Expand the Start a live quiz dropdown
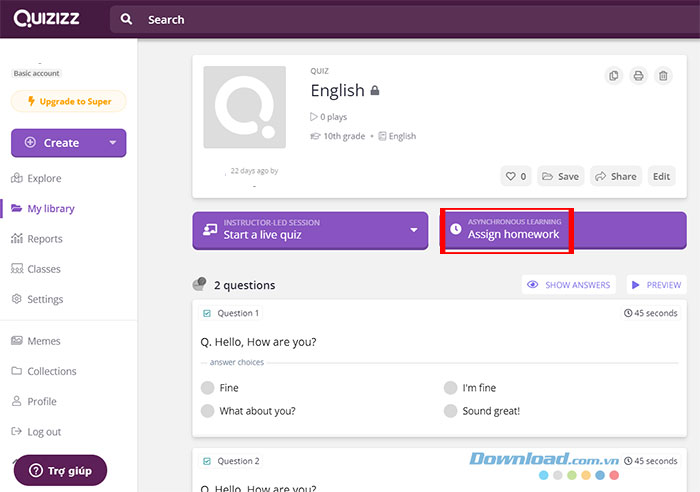This screenshot has height=492, width=700. (x=413, y=230)
